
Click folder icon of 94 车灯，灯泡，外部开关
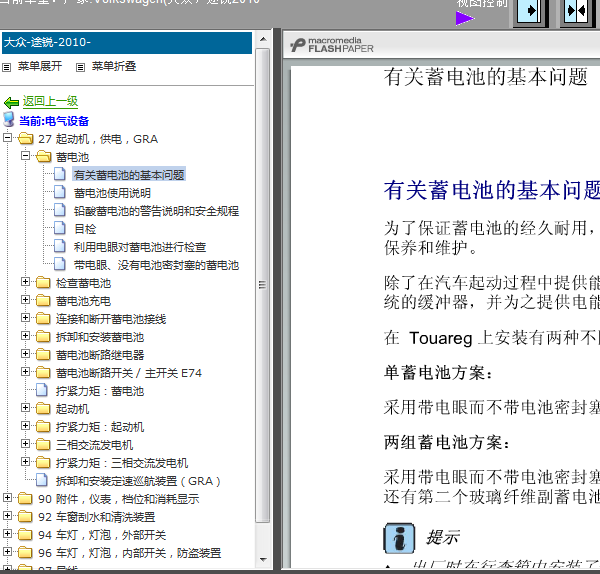pyautogui.click(x=25, y=534)
